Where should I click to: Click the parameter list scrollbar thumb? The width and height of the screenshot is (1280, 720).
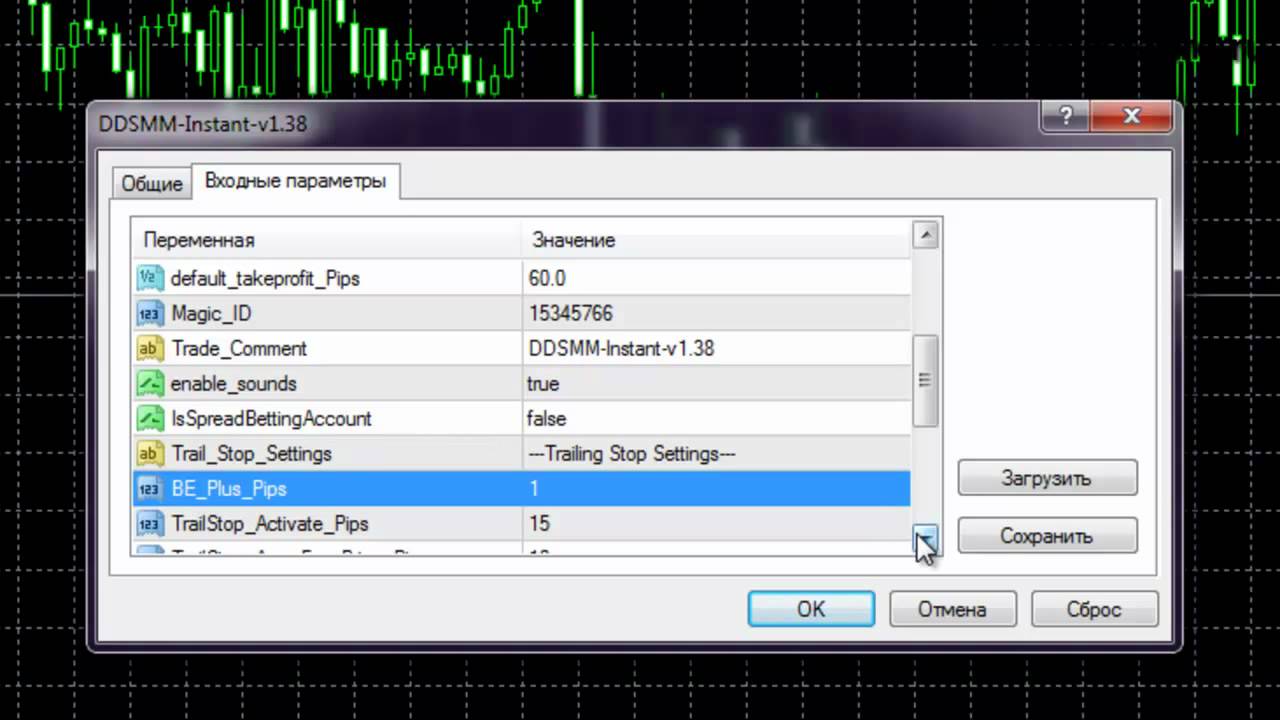coord(925,380)
